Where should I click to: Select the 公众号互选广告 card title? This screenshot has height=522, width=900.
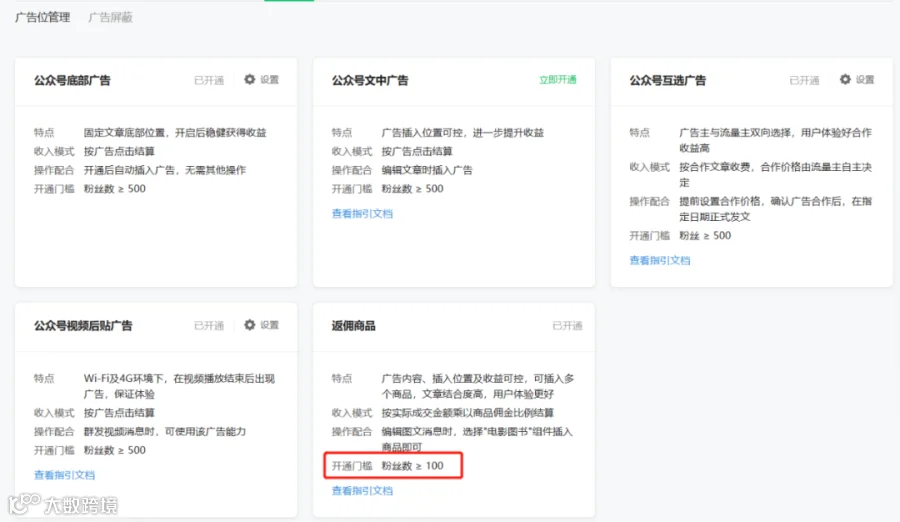pyautogui.click(x=668, y=80)
